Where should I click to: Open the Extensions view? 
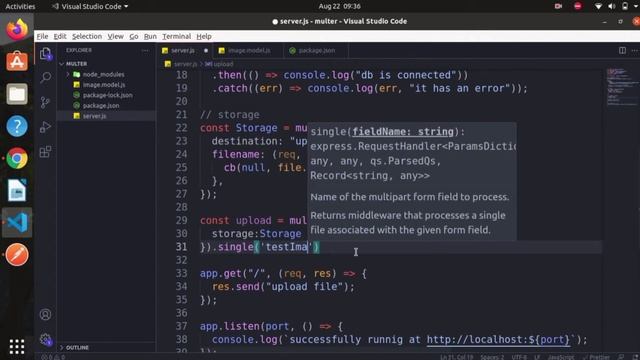[46, 152]
